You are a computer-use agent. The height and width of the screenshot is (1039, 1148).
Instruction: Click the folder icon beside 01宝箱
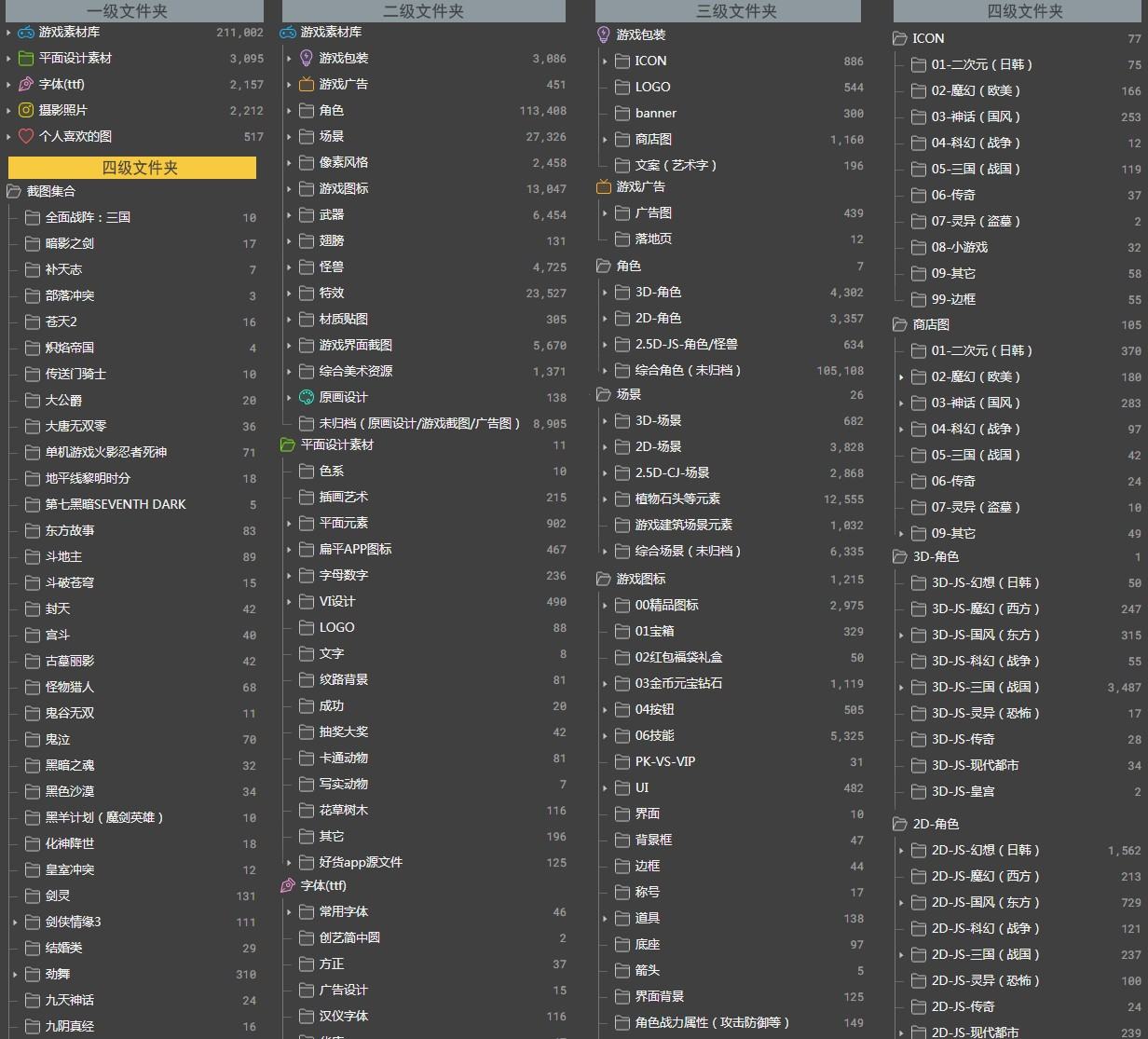[622, 631]
